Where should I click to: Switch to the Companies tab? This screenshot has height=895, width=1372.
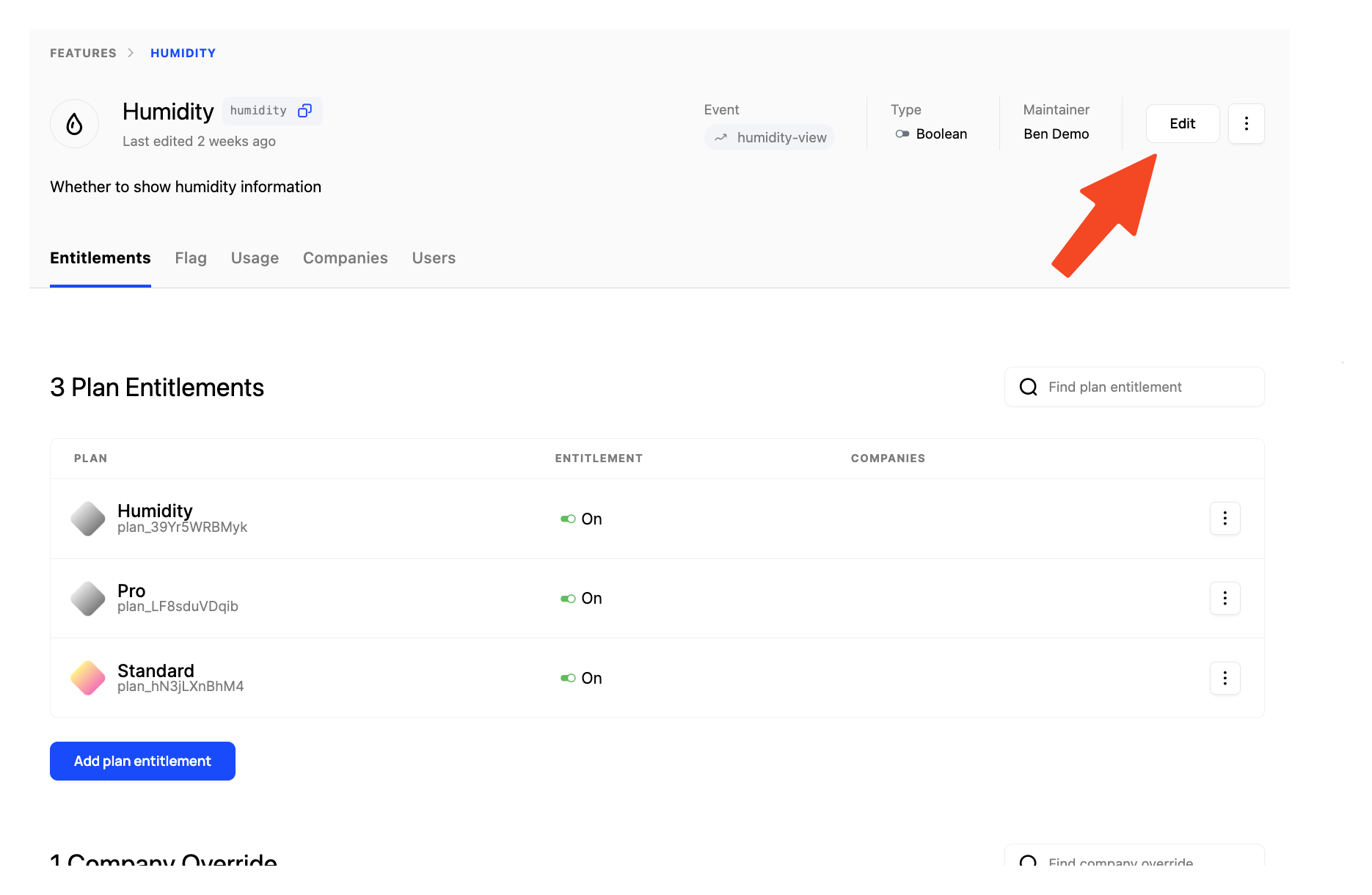(x=345, y=257)
